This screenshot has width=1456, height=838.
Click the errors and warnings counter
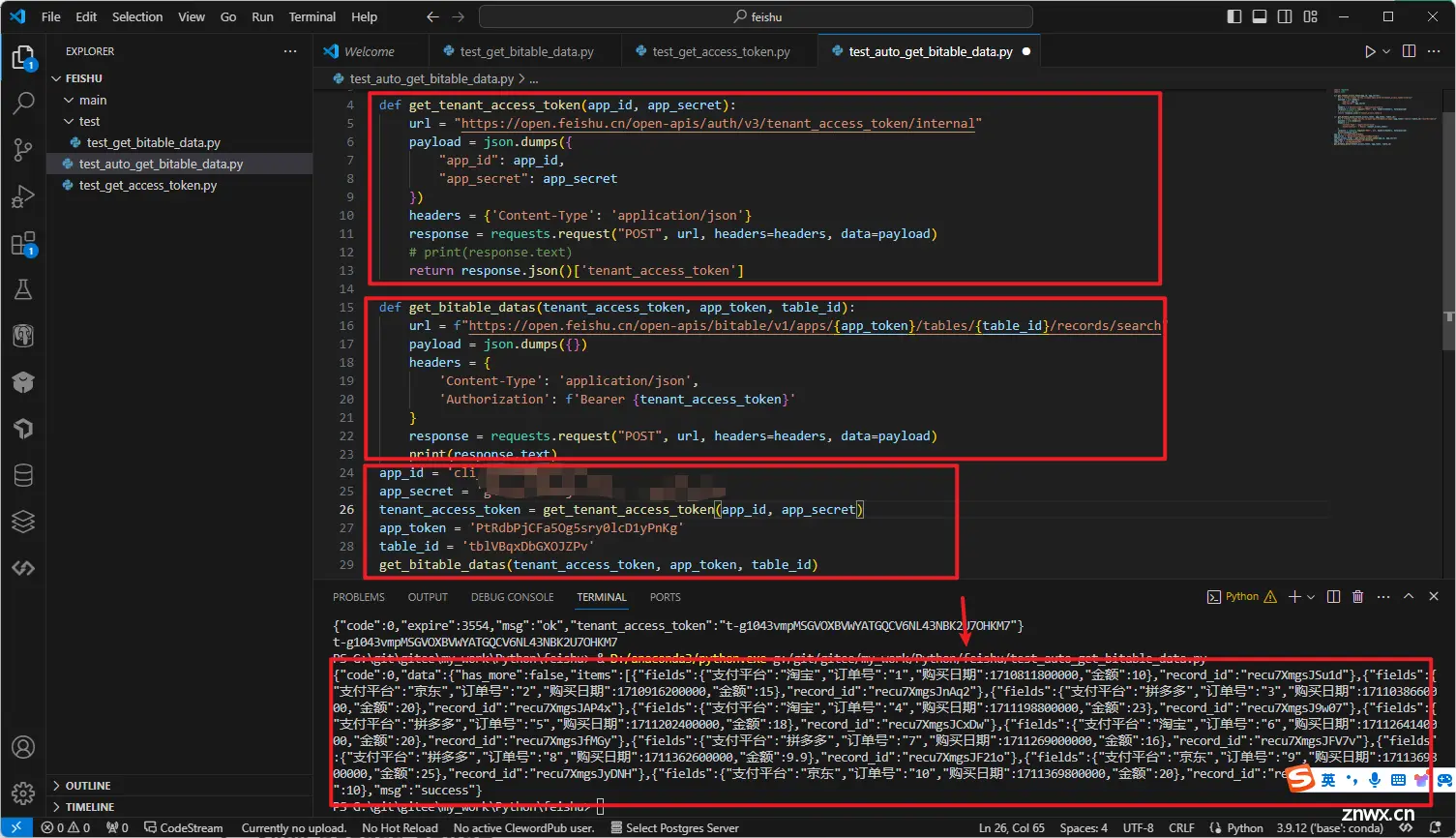[66, 828]
